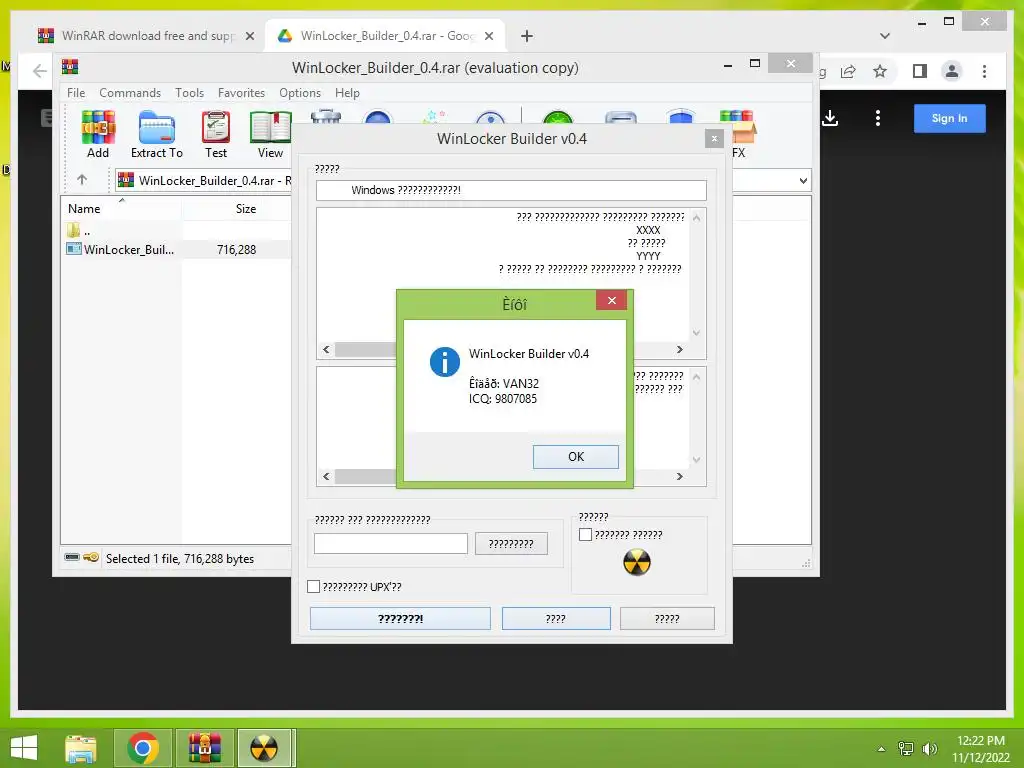Screen dimensions: 1024x768
Task: Click the blue information icon in the dialog
Action: tap(445, 362)
